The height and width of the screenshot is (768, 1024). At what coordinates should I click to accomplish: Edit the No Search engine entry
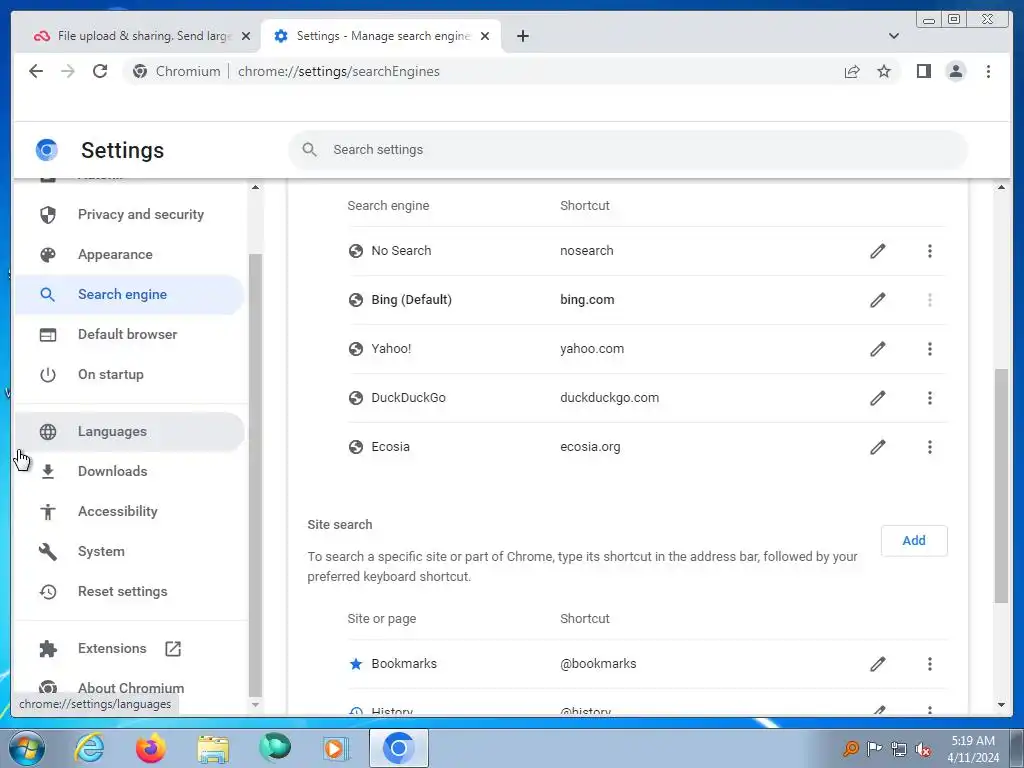pyautogui.click(x=878, y=251)
